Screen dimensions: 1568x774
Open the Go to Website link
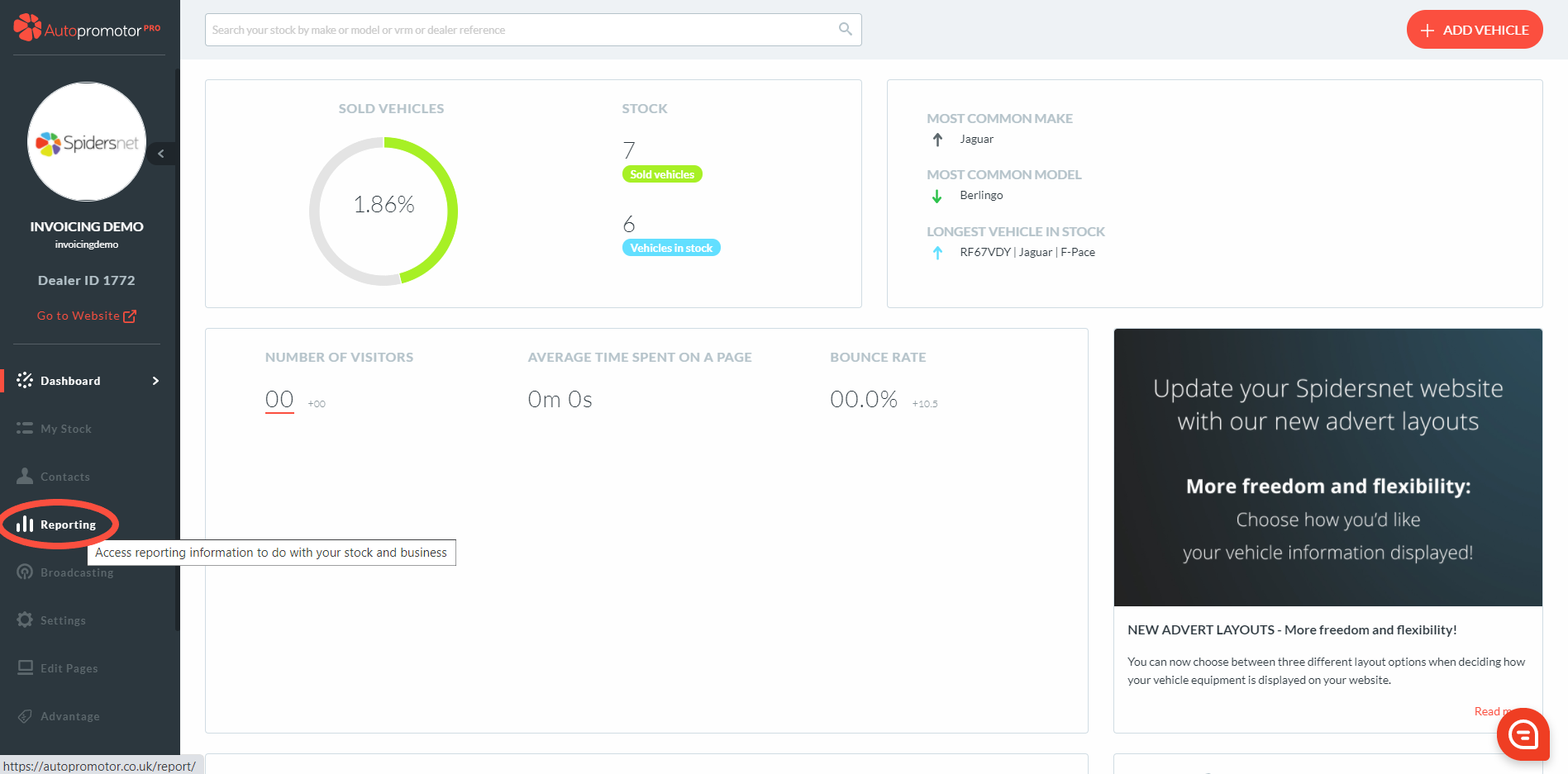tap(86, 316)
